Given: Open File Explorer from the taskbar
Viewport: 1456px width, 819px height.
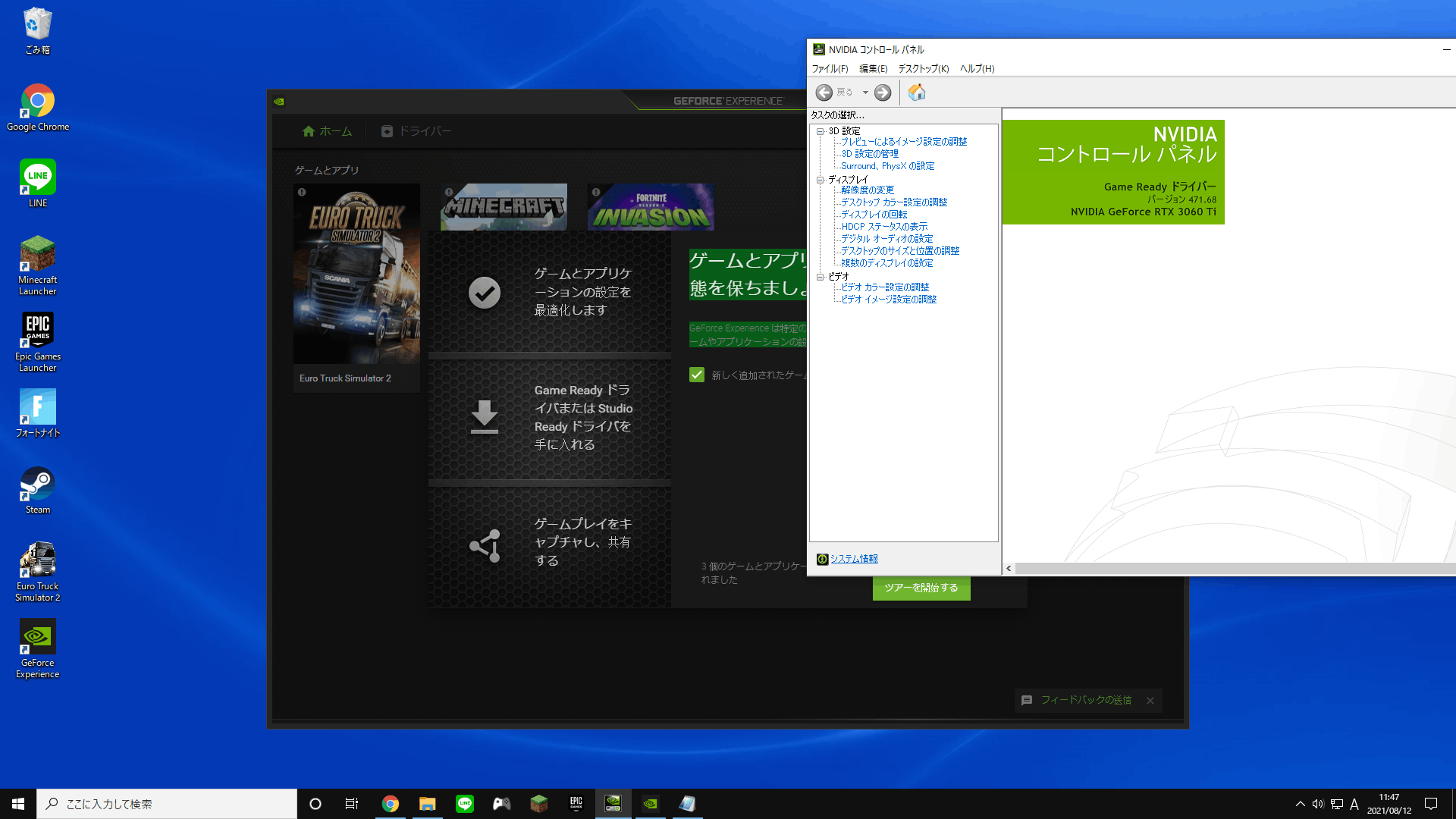Looking at the screenshot, I should [x=428, y=804].
